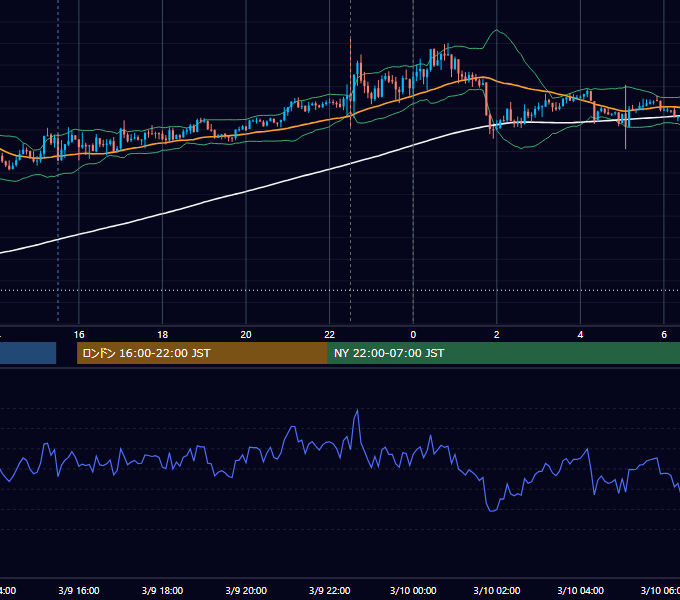680x600 pixels.
Task: Click the 3/10 02:00 label on the bottom axis
Action: click(497, 590)
